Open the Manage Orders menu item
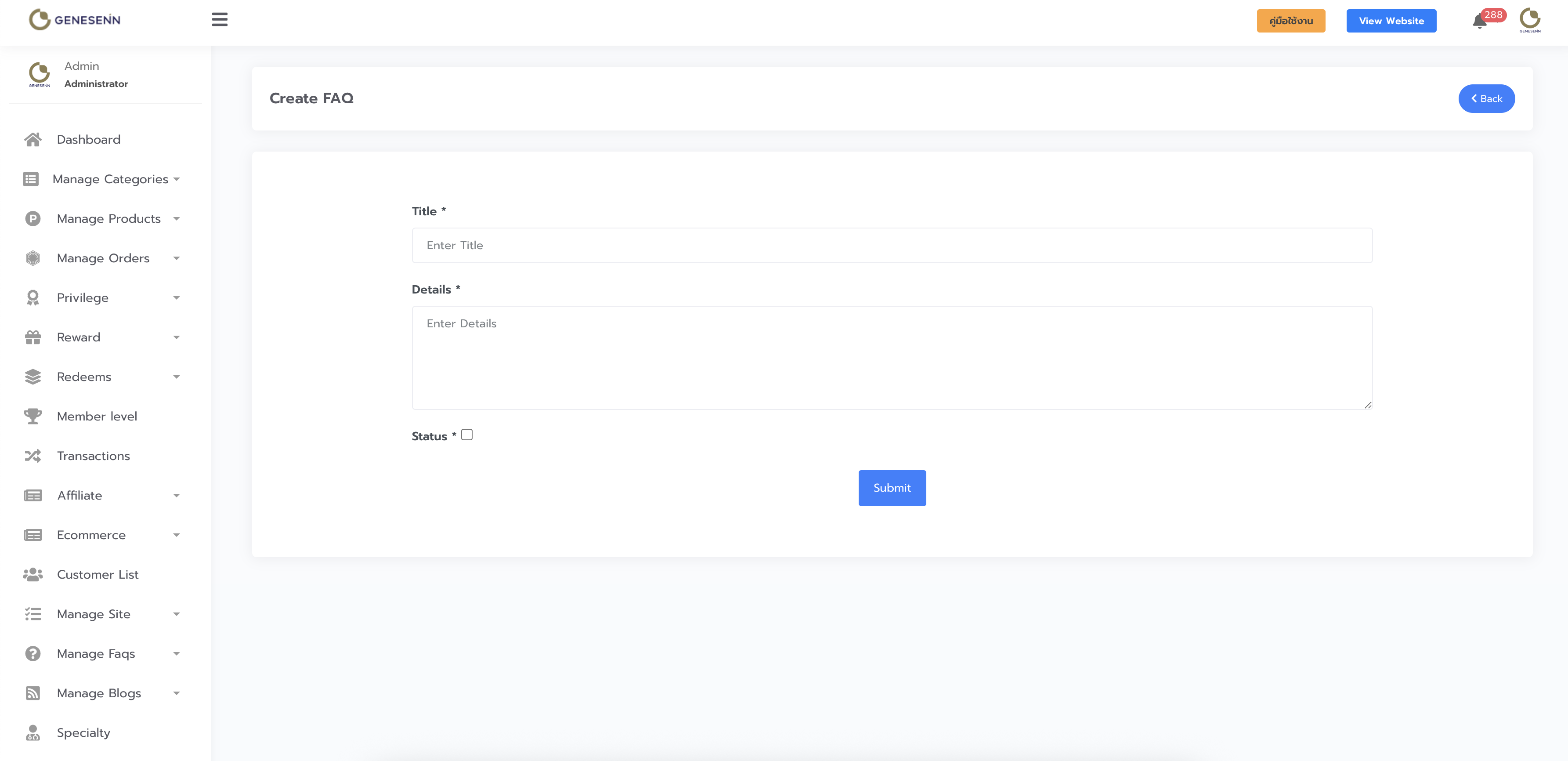Image resolution: width=1568 pixels, height=761 pixels. [103, 258]
